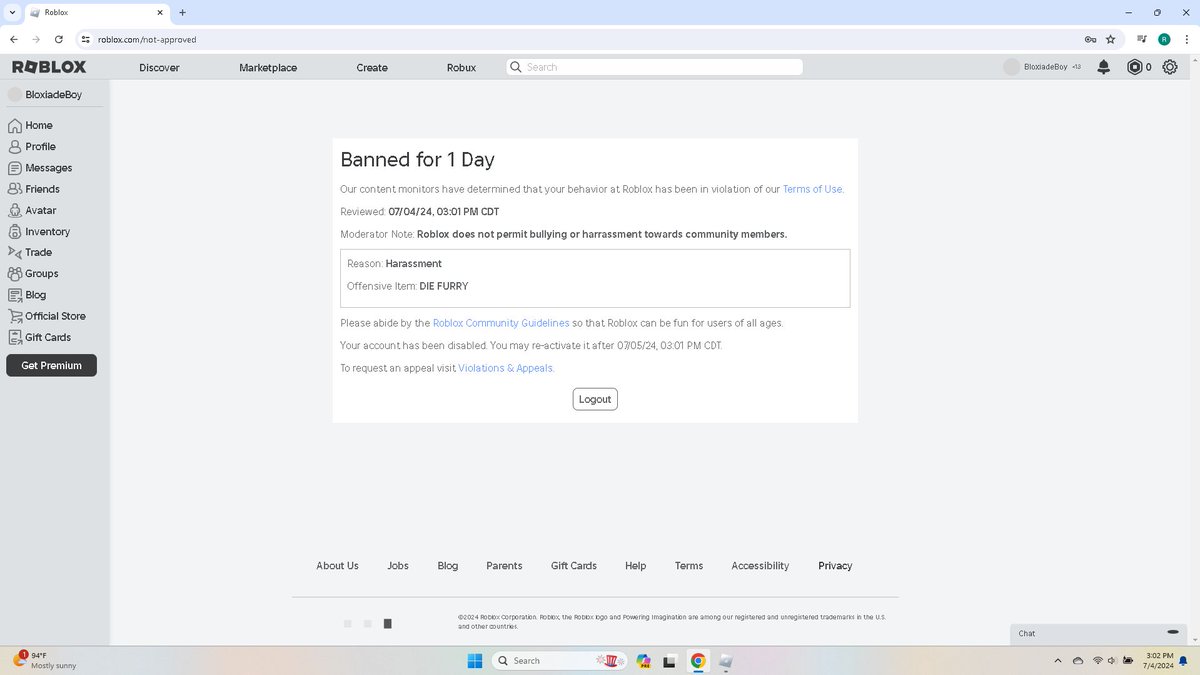Click the Roblox logo in header
The image size is (1200, 675).
(49, 67)
